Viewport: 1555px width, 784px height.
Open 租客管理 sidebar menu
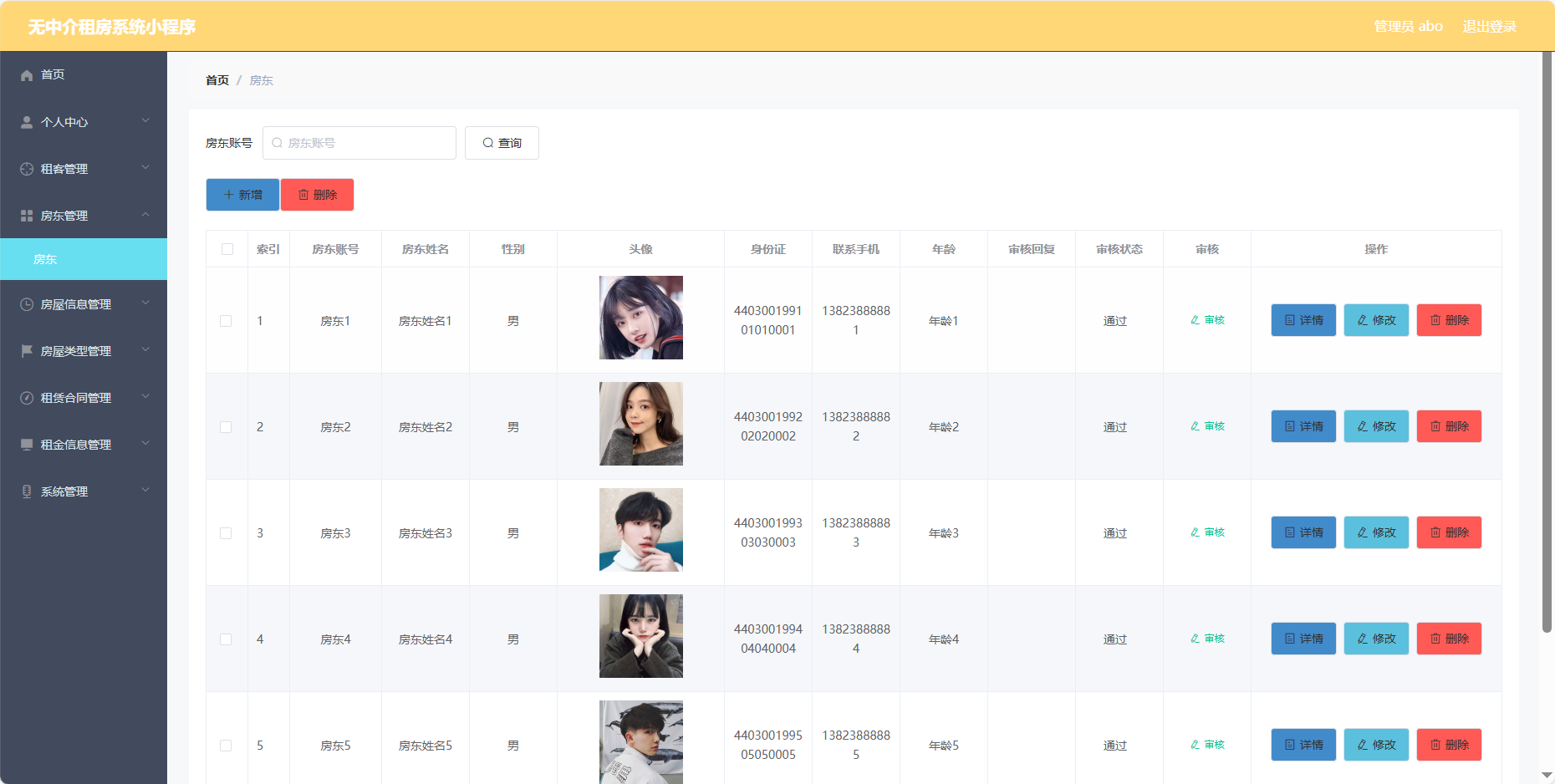(x=84, y=169)
